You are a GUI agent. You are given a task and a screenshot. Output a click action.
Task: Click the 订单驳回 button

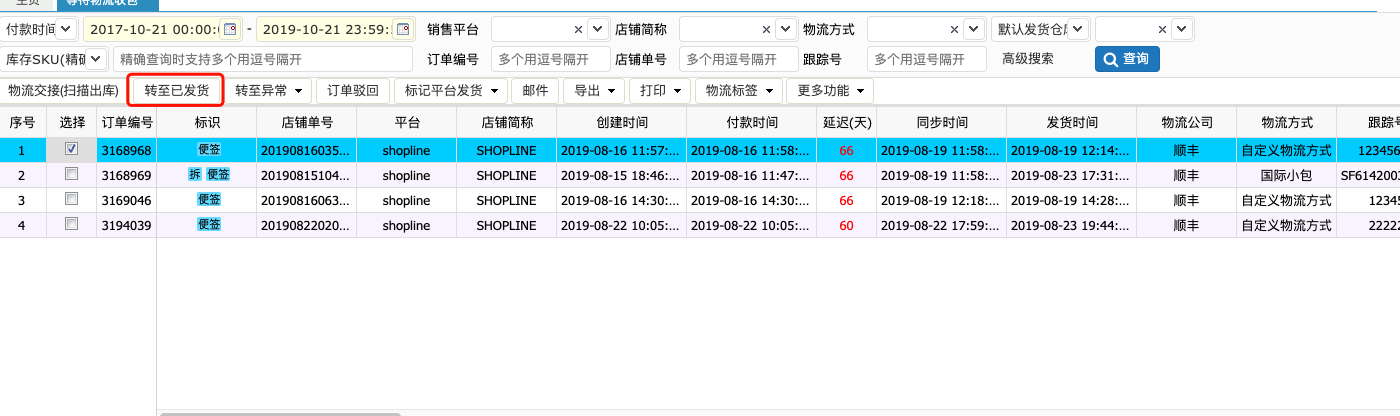point(353,90)
